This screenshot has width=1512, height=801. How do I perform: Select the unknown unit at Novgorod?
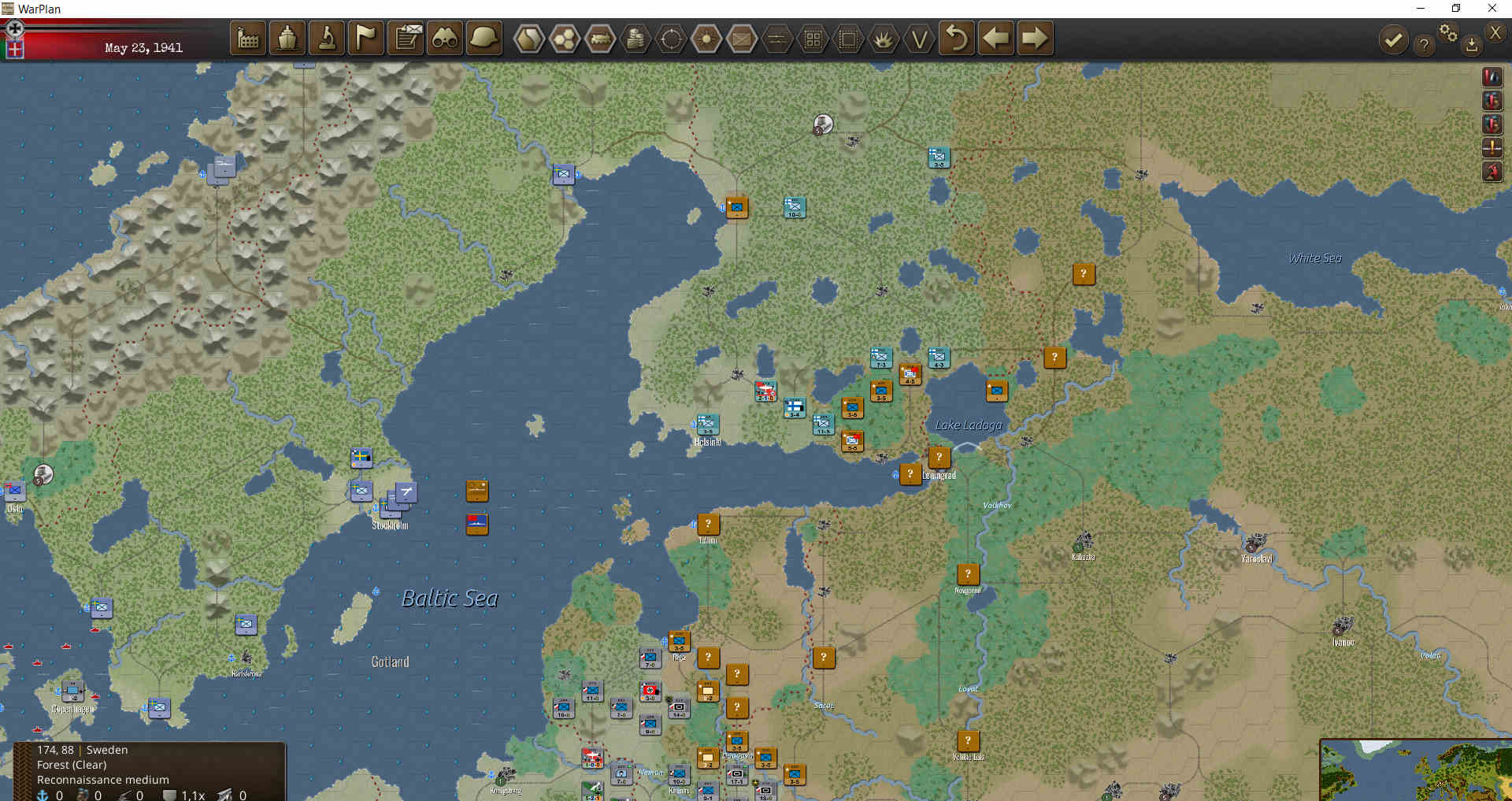(x=968, y=574)
